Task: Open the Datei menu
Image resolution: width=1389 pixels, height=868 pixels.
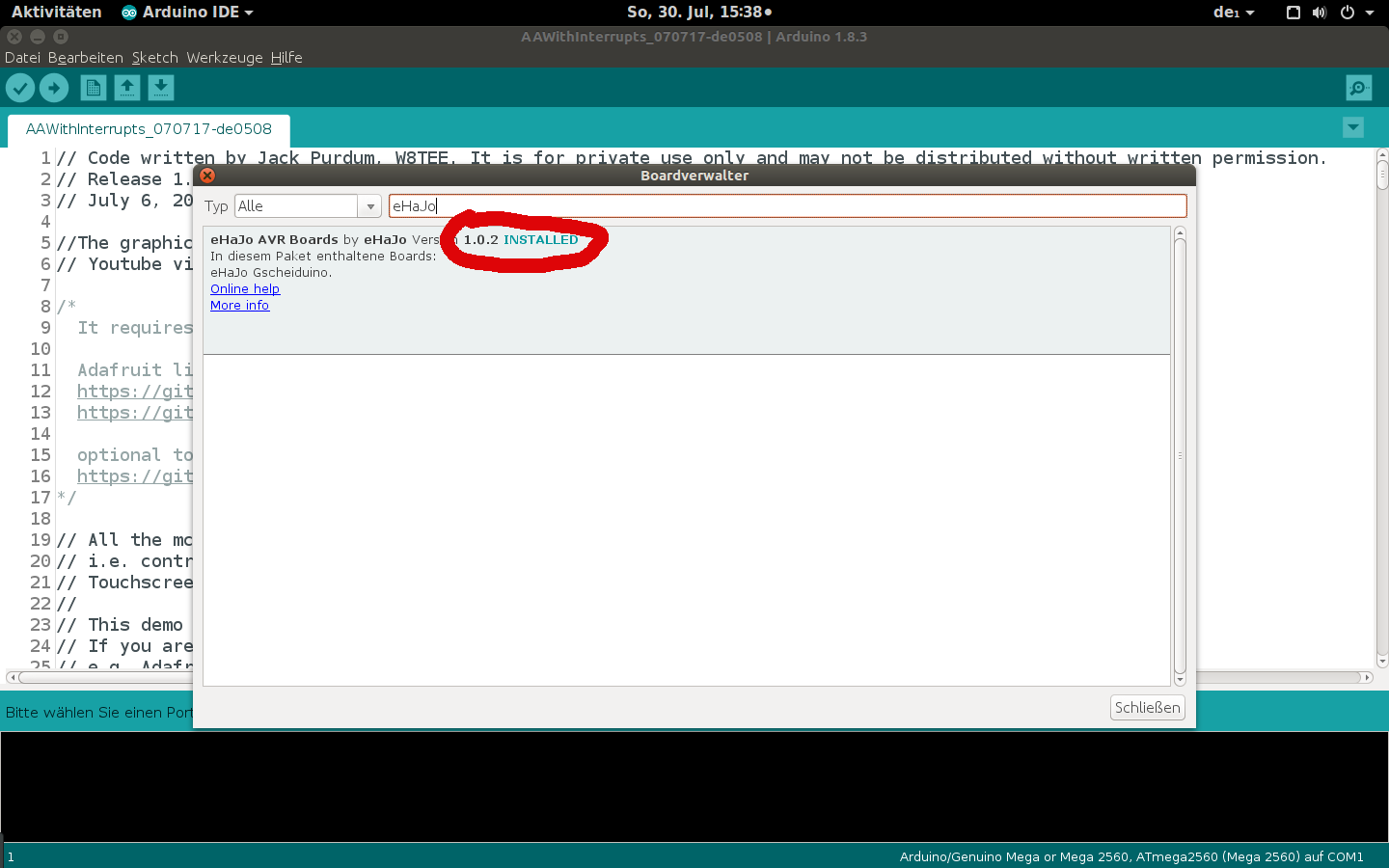Action: (x=22, y=58)
